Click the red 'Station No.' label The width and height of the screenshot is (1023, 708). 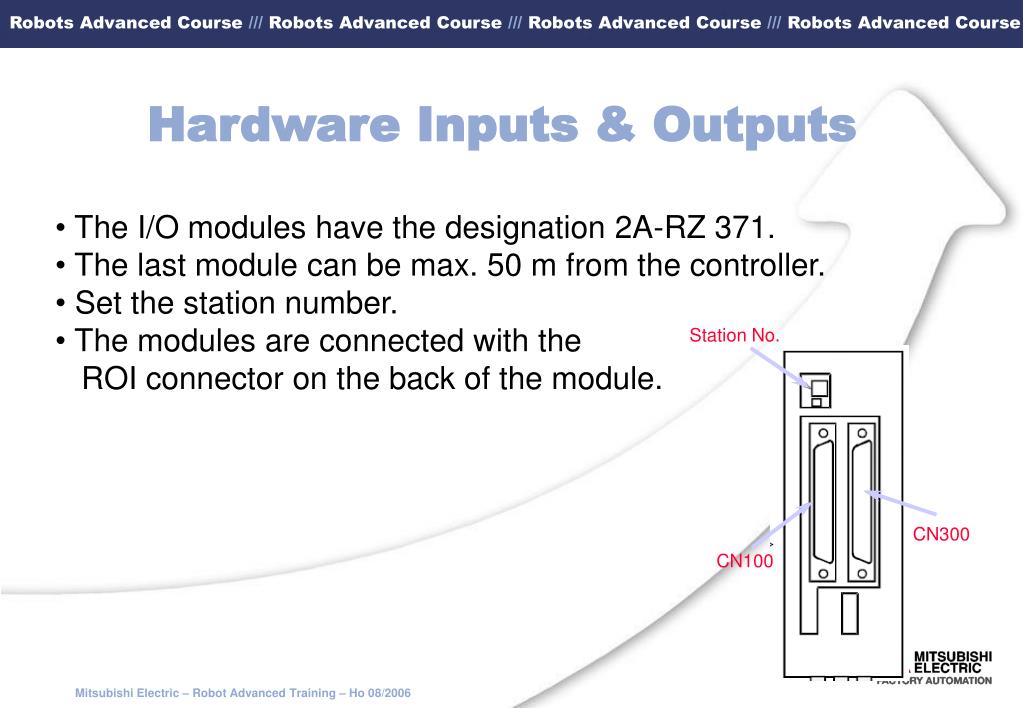[x=734, y=335]
